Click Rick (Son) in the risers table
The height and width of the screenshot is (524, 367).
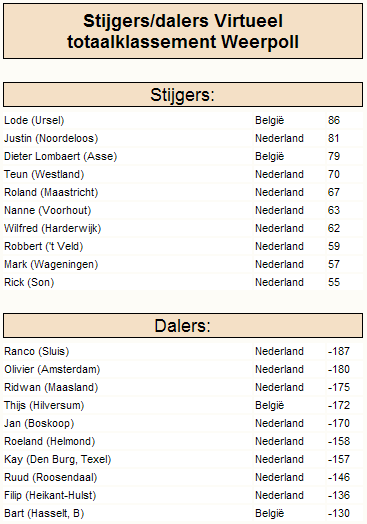(x=29, y=282)
